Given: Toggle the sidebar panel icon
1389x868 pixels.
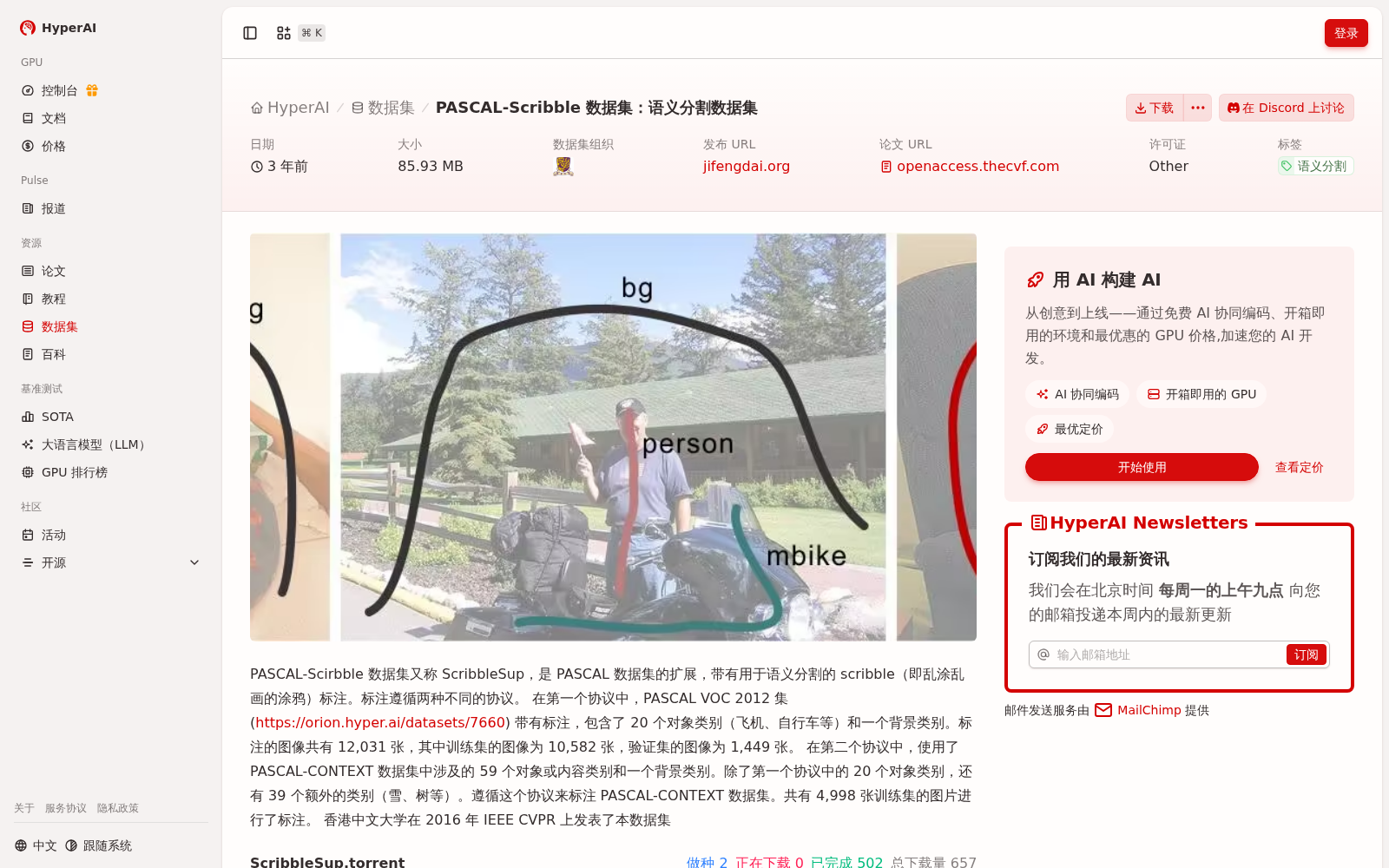Looking at the screenshot, I should 250,33.
